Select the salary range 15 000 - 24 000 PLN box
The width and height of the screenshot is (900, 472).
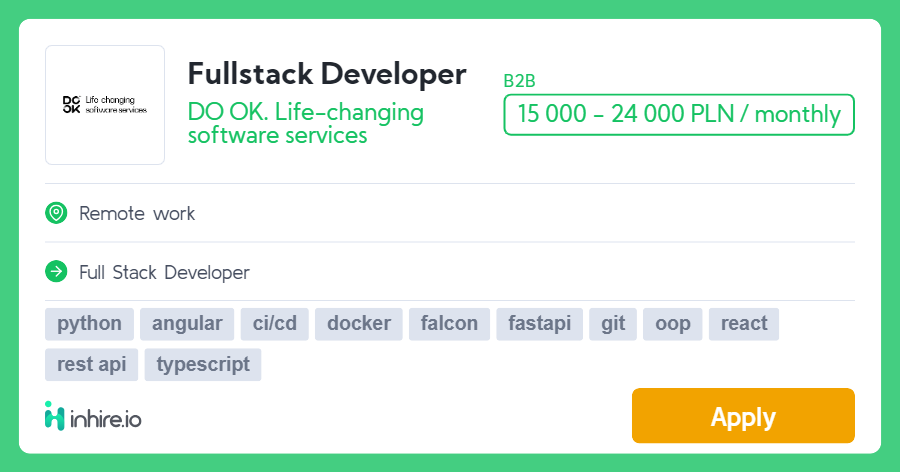(679, 114)
